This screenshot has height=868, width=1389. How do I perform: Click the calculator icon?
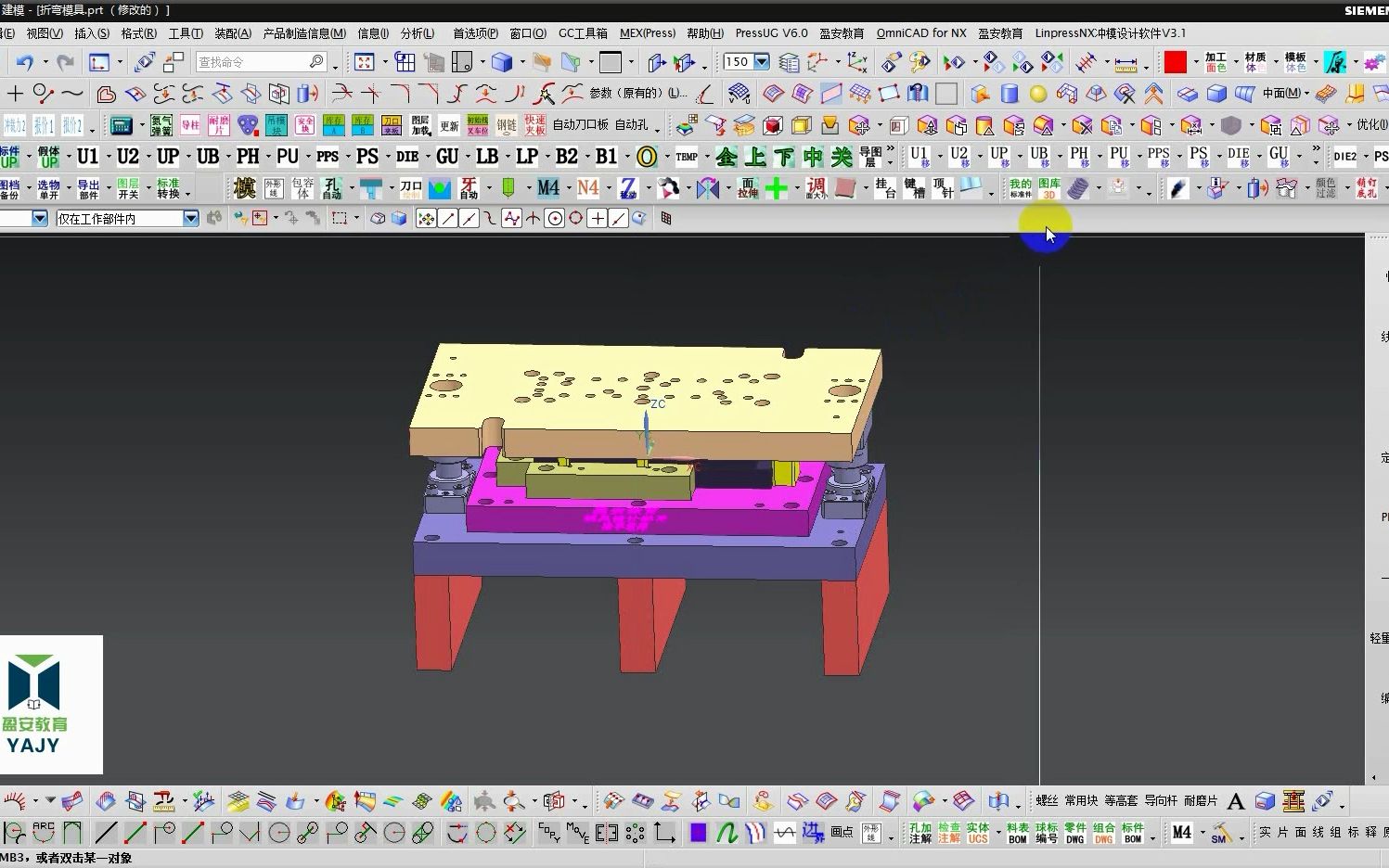[x=121, y=124]
